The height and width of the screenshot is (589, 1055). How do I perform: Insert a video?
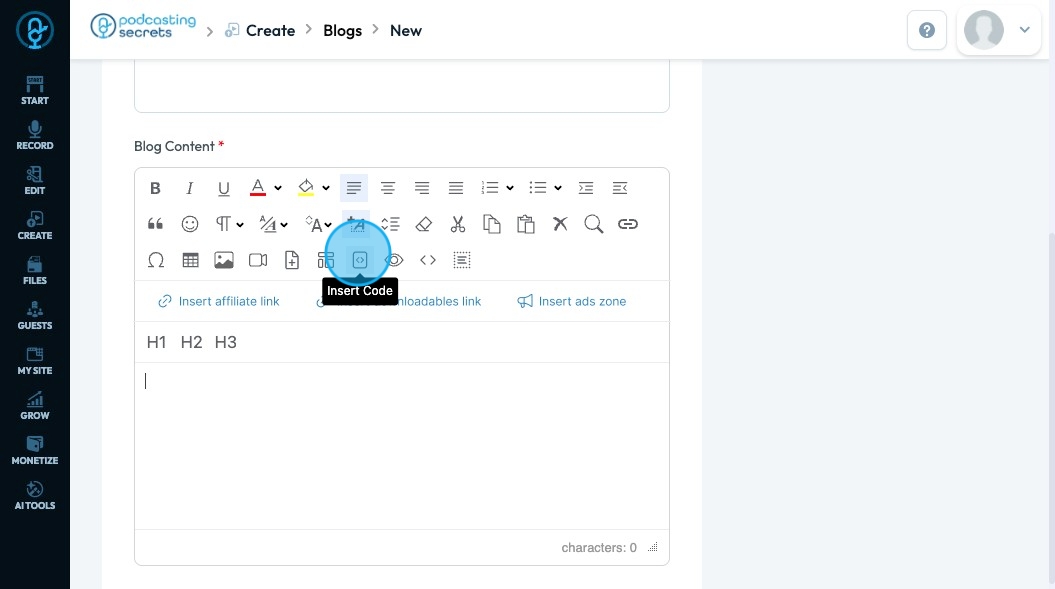(258, 261)
